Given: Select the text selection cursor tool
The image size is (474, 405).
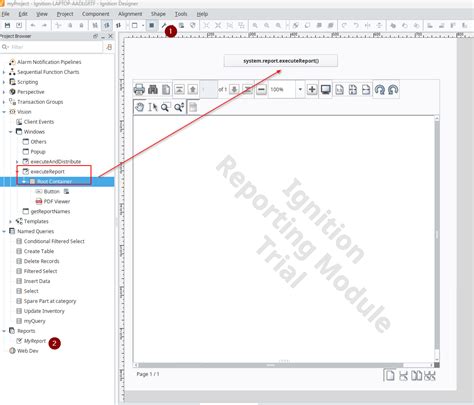Looking at the screenshot, I should pos(153,107).
